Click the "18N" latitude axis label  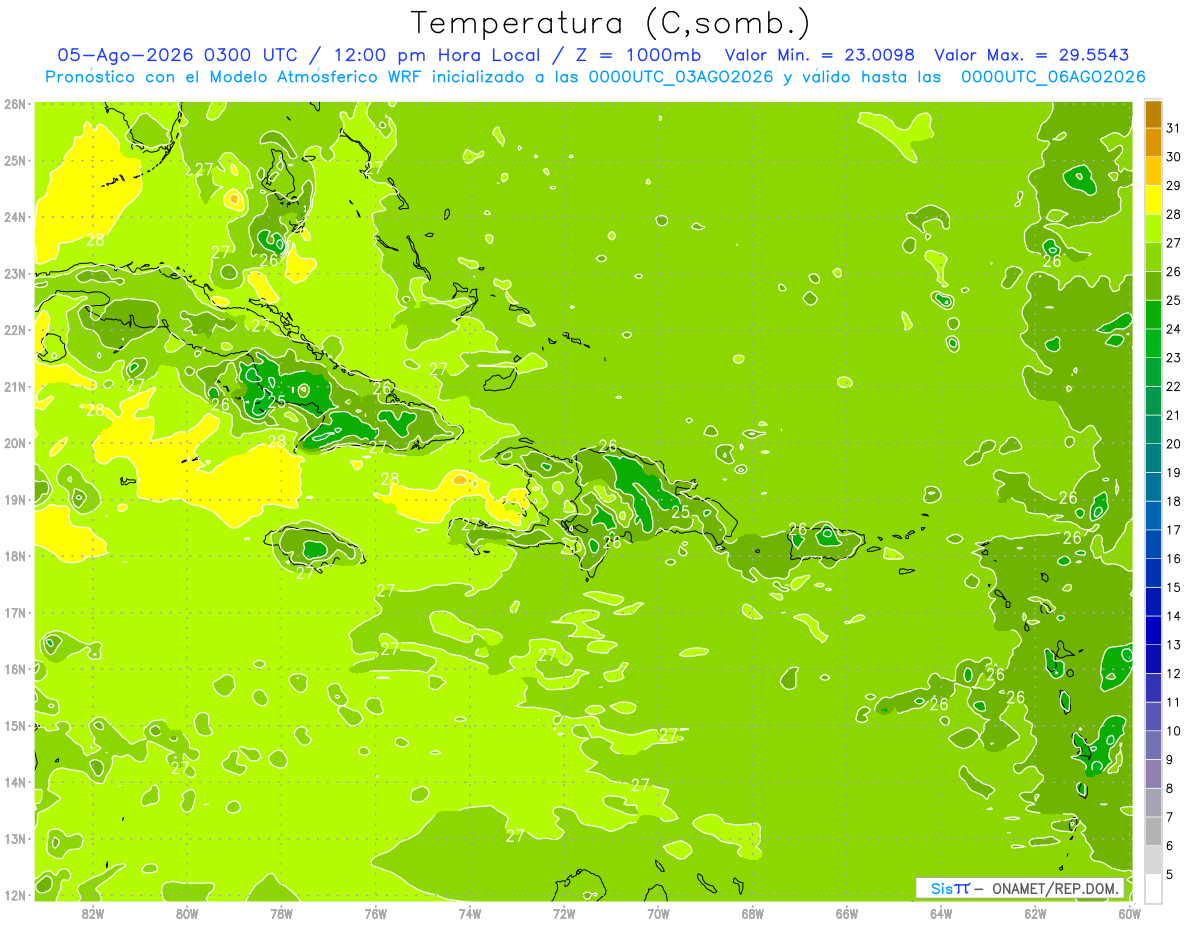(x=15, y=556)
